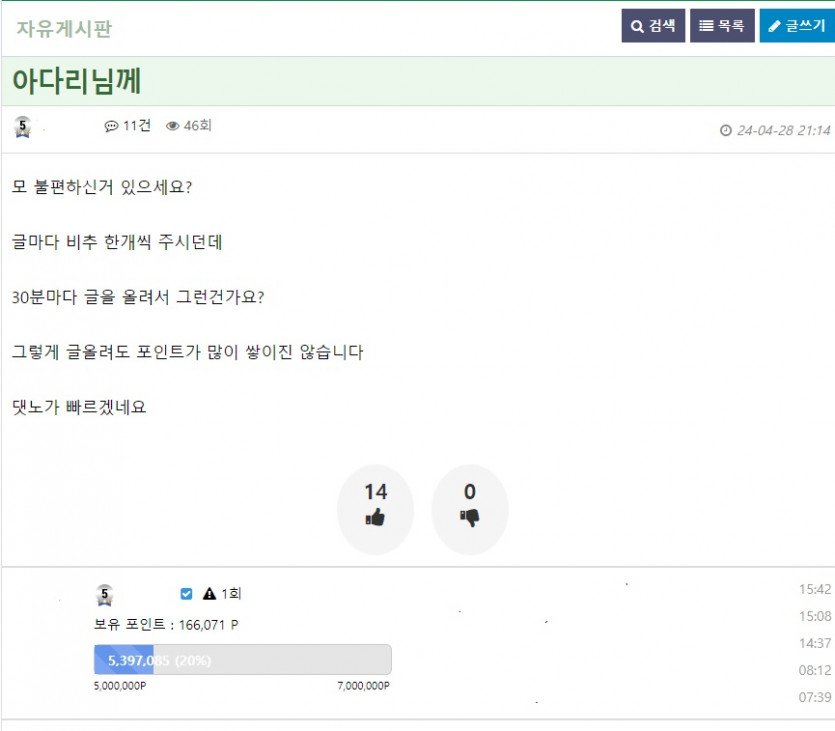Click the timestamp 08:12
This screenshot has width=835, height=731.
click(815, 671)
